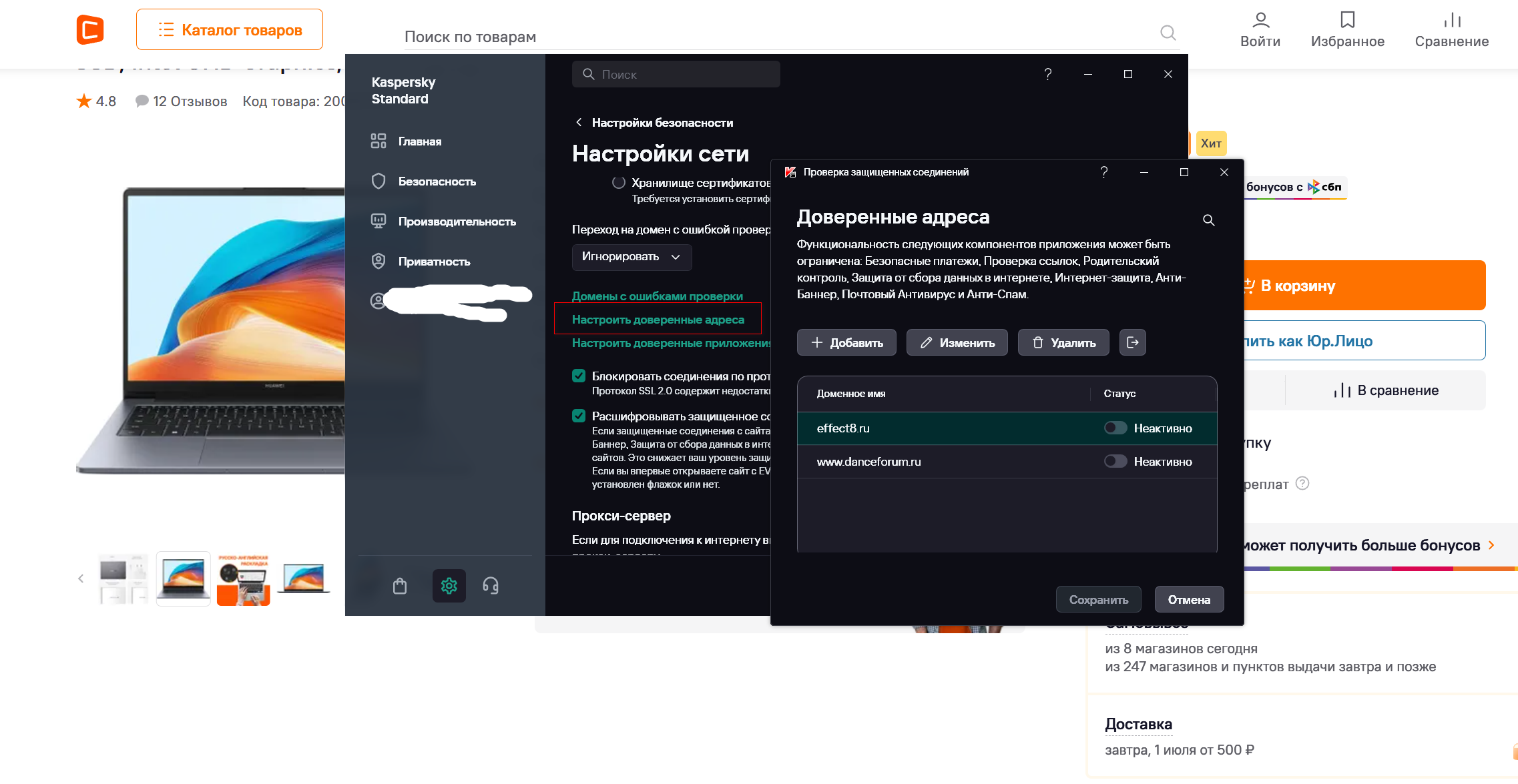Click the Добавить button
The width and height of the screenshot is (1518, 784).
846,342
